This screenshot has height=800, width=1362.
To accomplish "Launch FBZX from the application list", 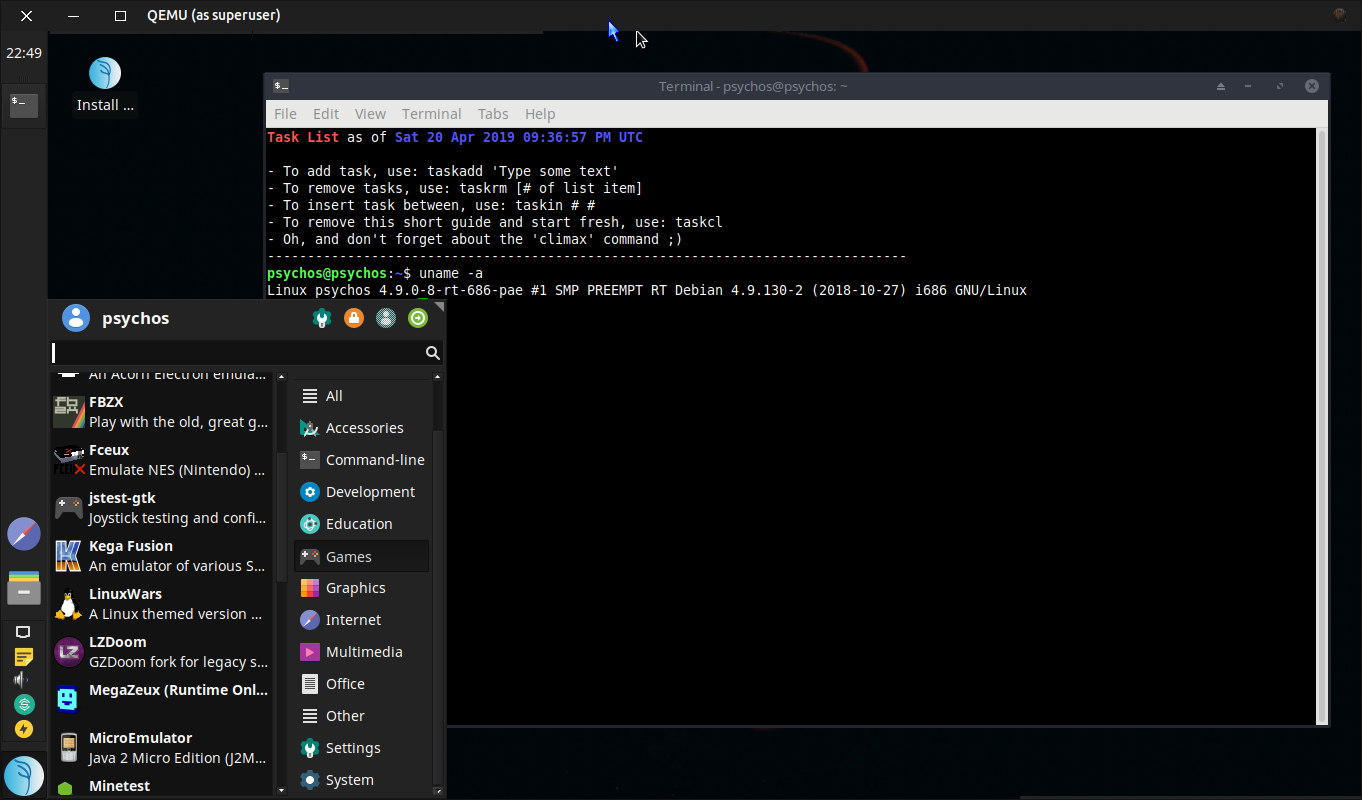I will tap(160, 412).
